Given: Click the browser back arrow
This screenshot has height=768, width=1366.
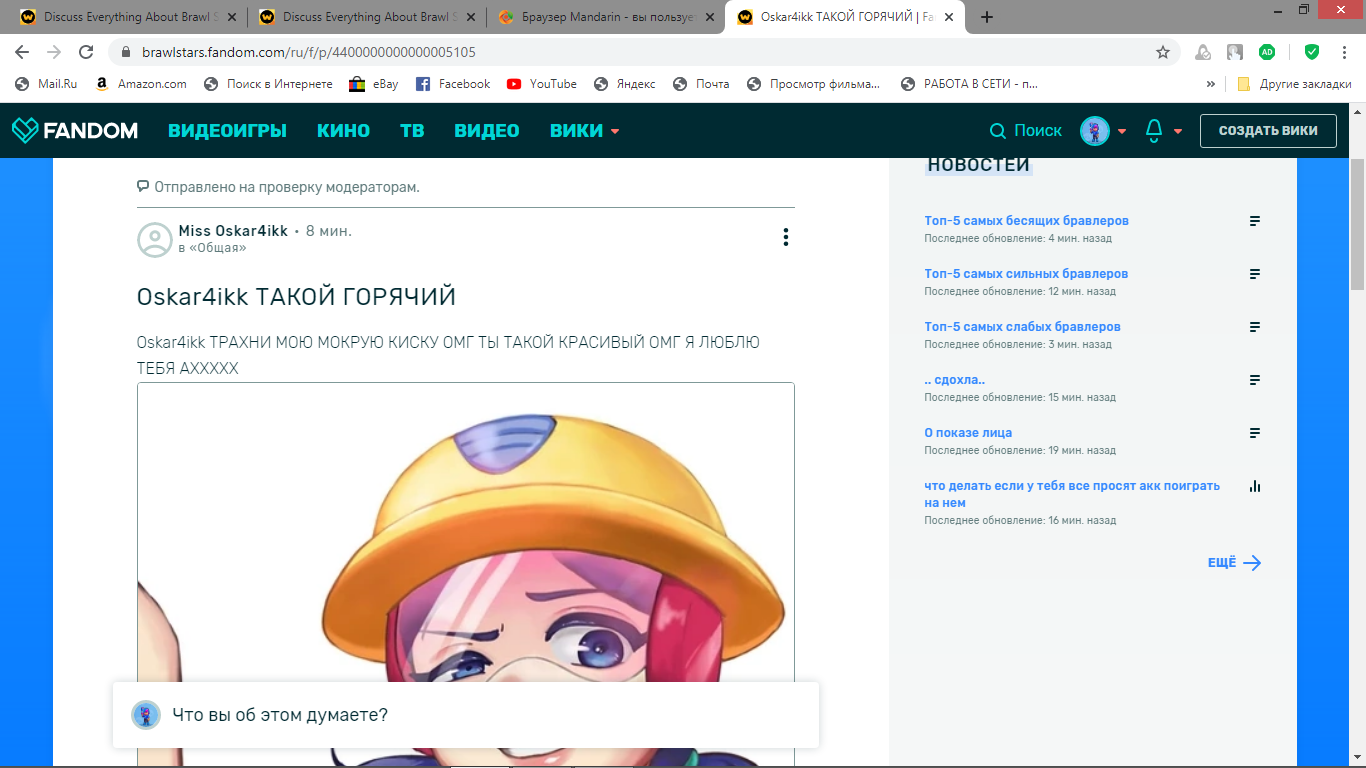Looking at the screenshot, I should (22, 52).
